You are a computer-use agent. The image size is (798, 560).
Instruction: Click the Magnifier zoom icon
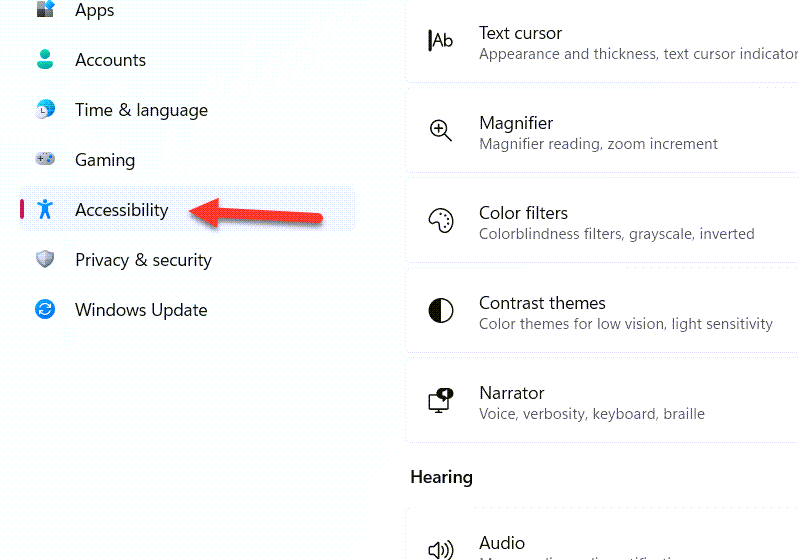coord(441,131)
